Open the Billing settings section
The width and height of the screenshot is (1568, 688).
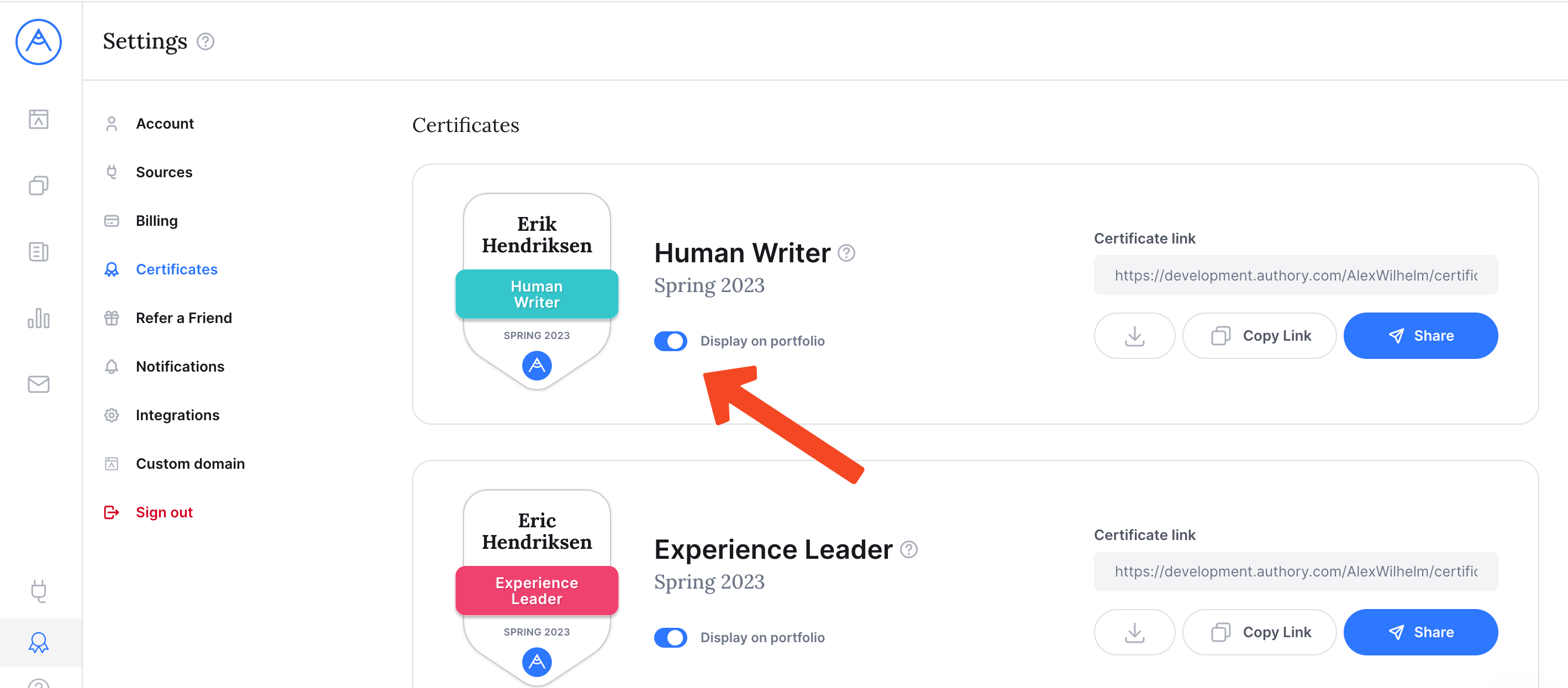156,221
